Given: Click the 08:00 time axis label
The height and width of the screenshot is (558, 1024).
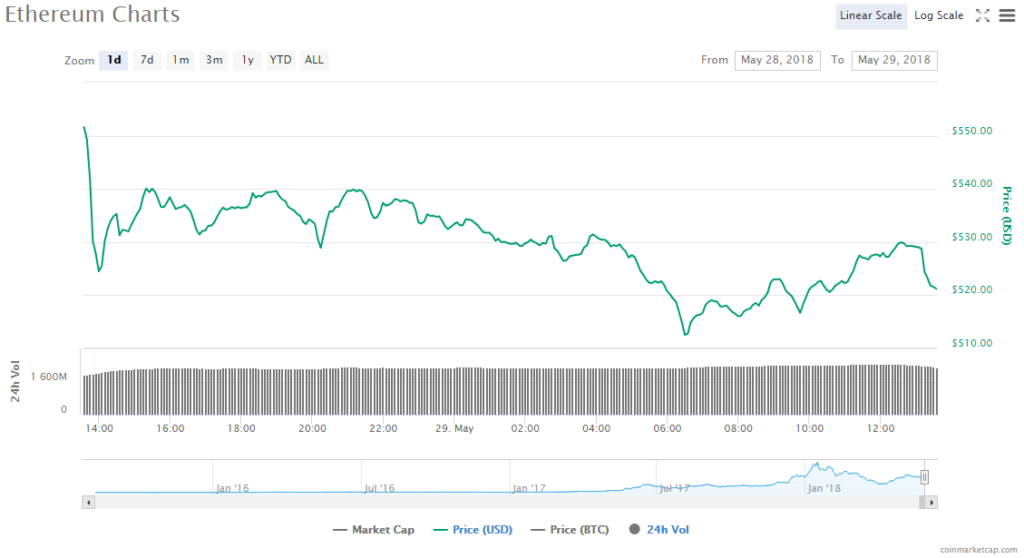Looking at the screenshot, I should point(739,429).
